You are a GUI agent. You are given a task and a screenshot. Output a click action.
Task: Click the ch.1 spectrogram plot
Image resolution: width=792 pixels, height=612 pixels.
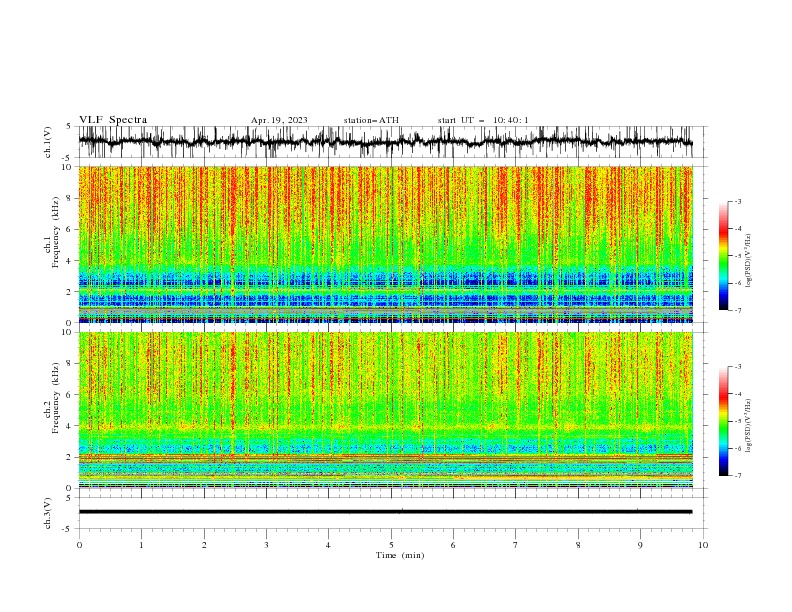pyautogui.click(x=386, y=244)
